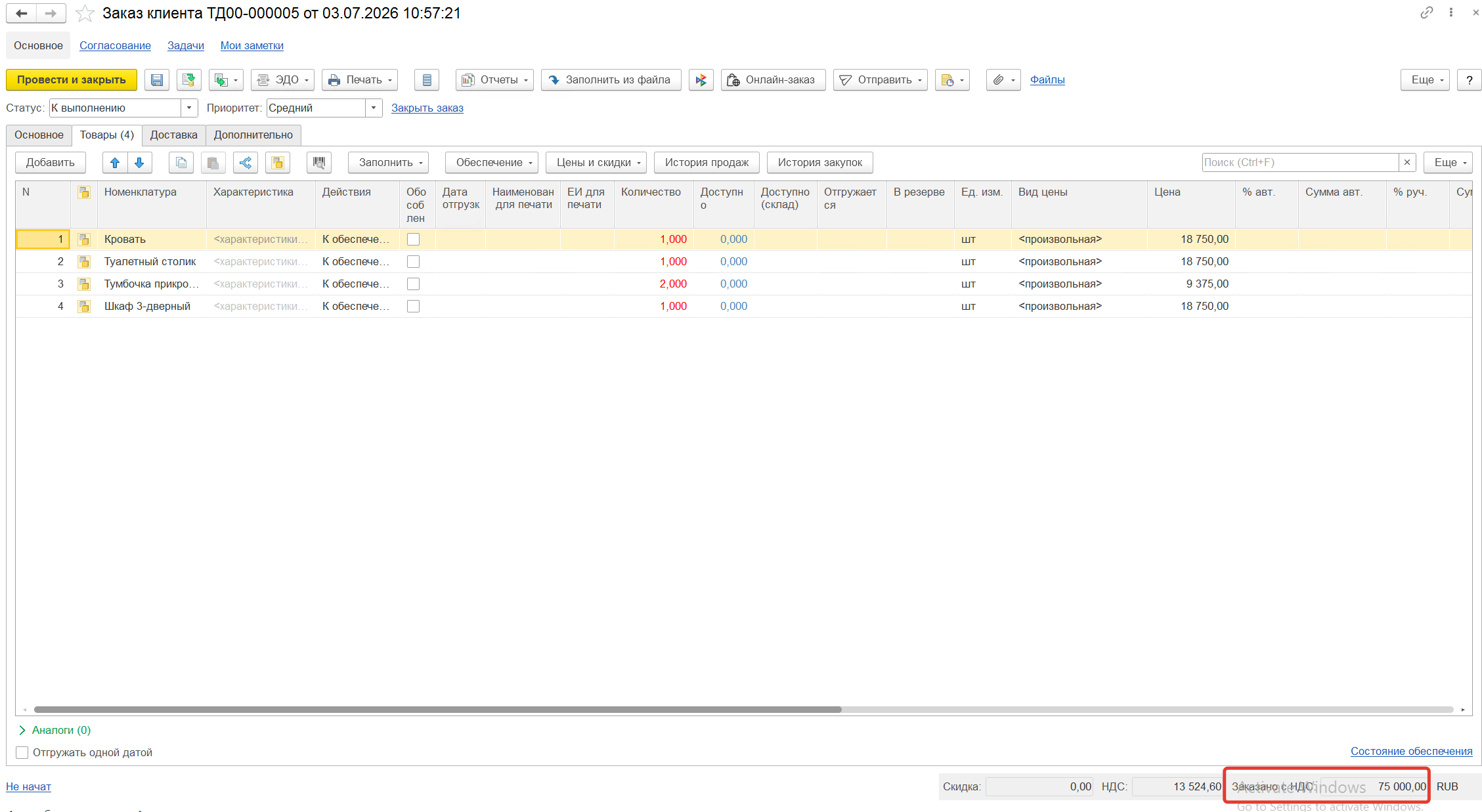Toggle checkbox in the Шкаф 3-дверный row
This screenshot has height=812, width=1482.
(413, 307)
